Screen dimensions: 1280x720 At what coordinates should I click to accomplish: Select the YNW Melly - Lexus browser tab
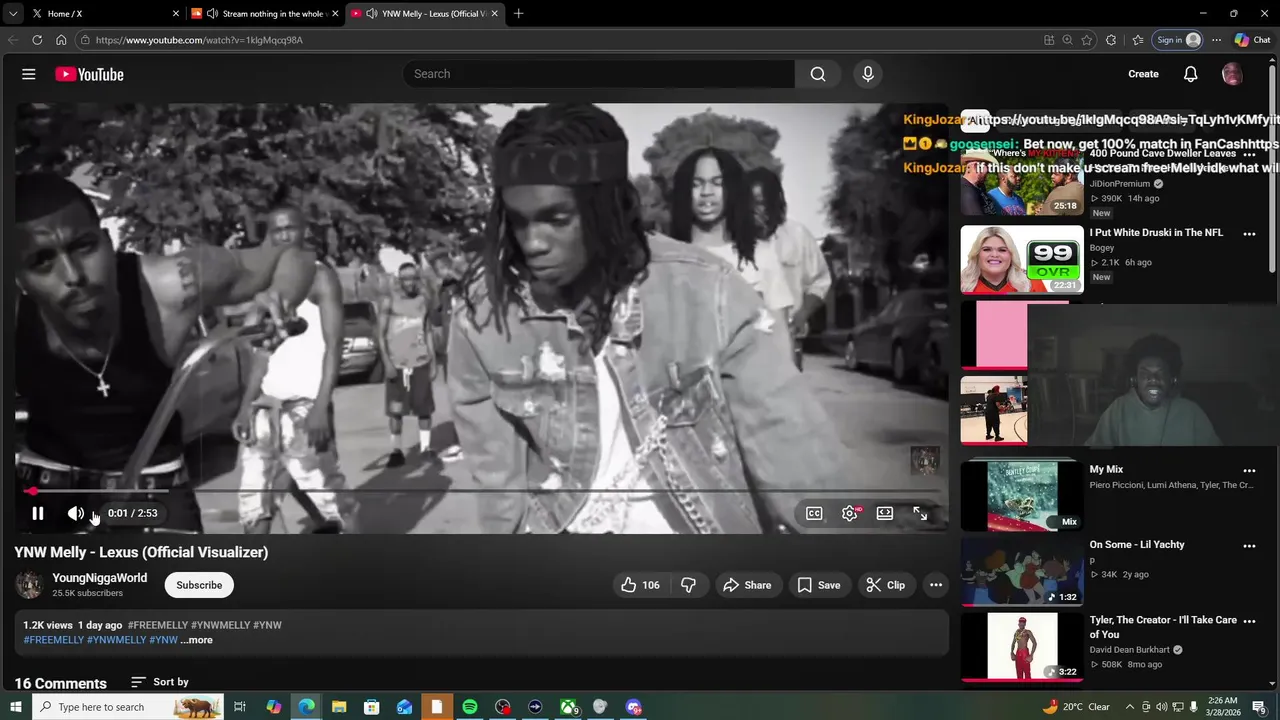[x=426, y=14]
